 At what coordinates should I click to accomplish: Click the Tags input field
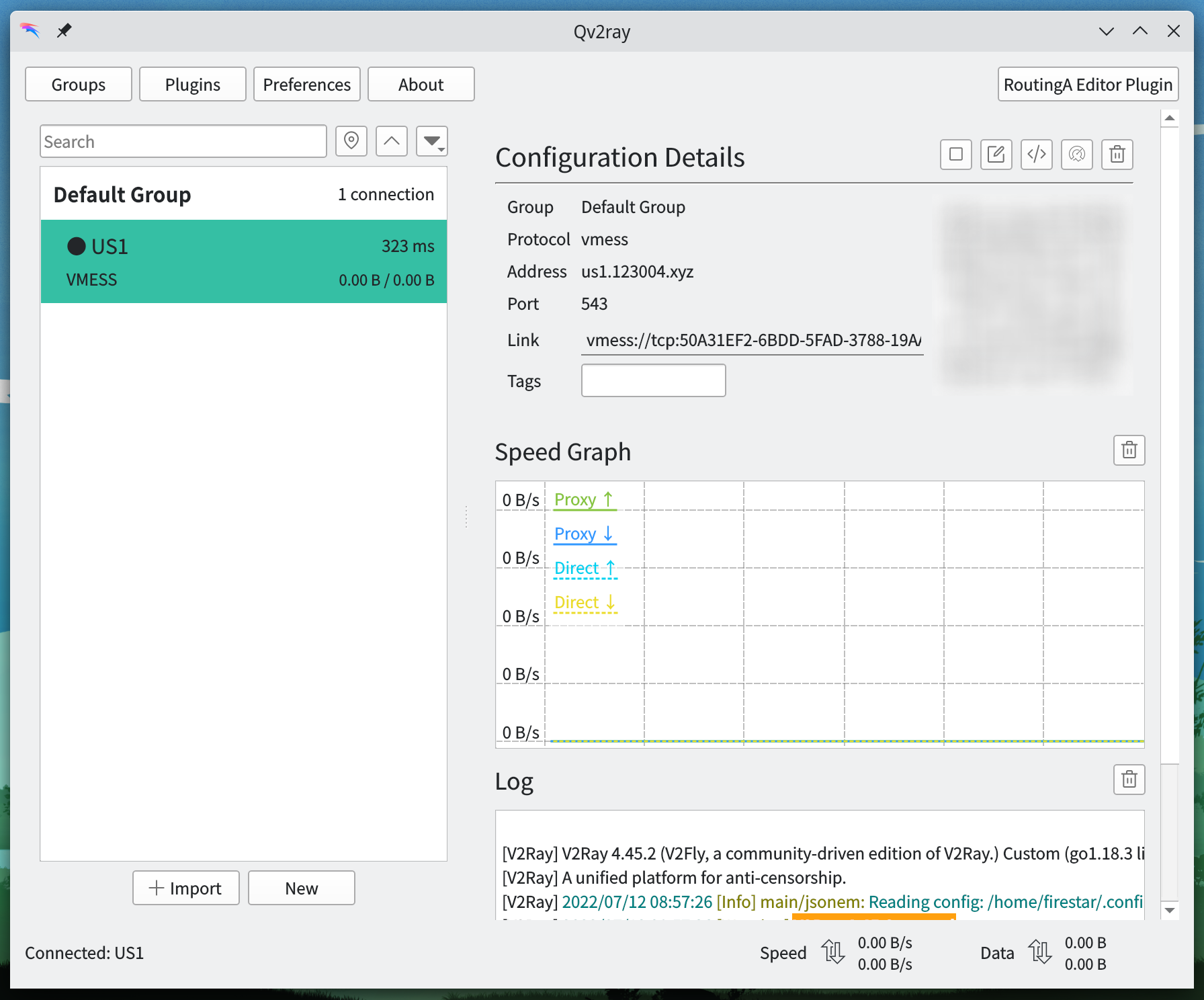point(654,380)
